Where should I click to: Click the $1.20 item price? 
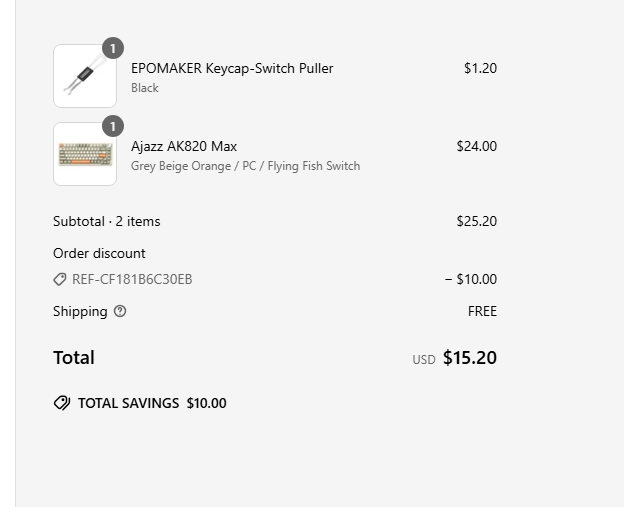(480, 68)
